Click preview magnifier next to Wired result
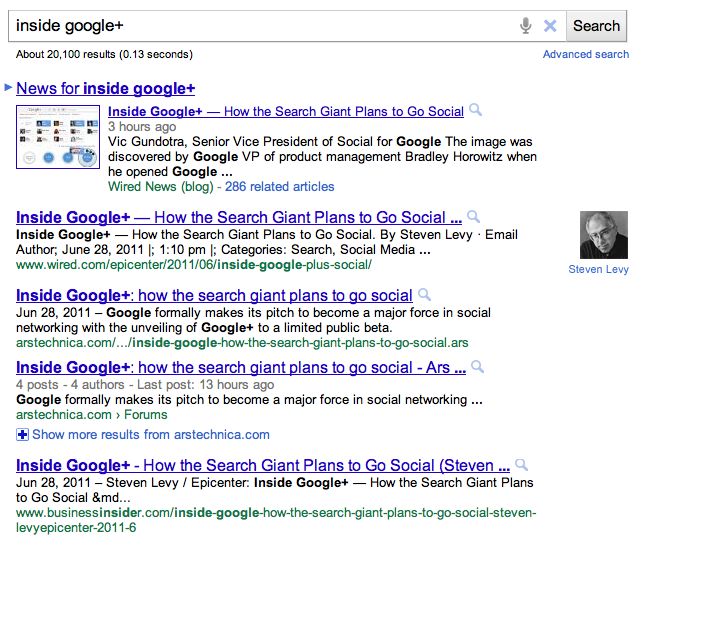The height and width of the screenshot is (631, 705). pyautogui.click(x=473, y=217)
